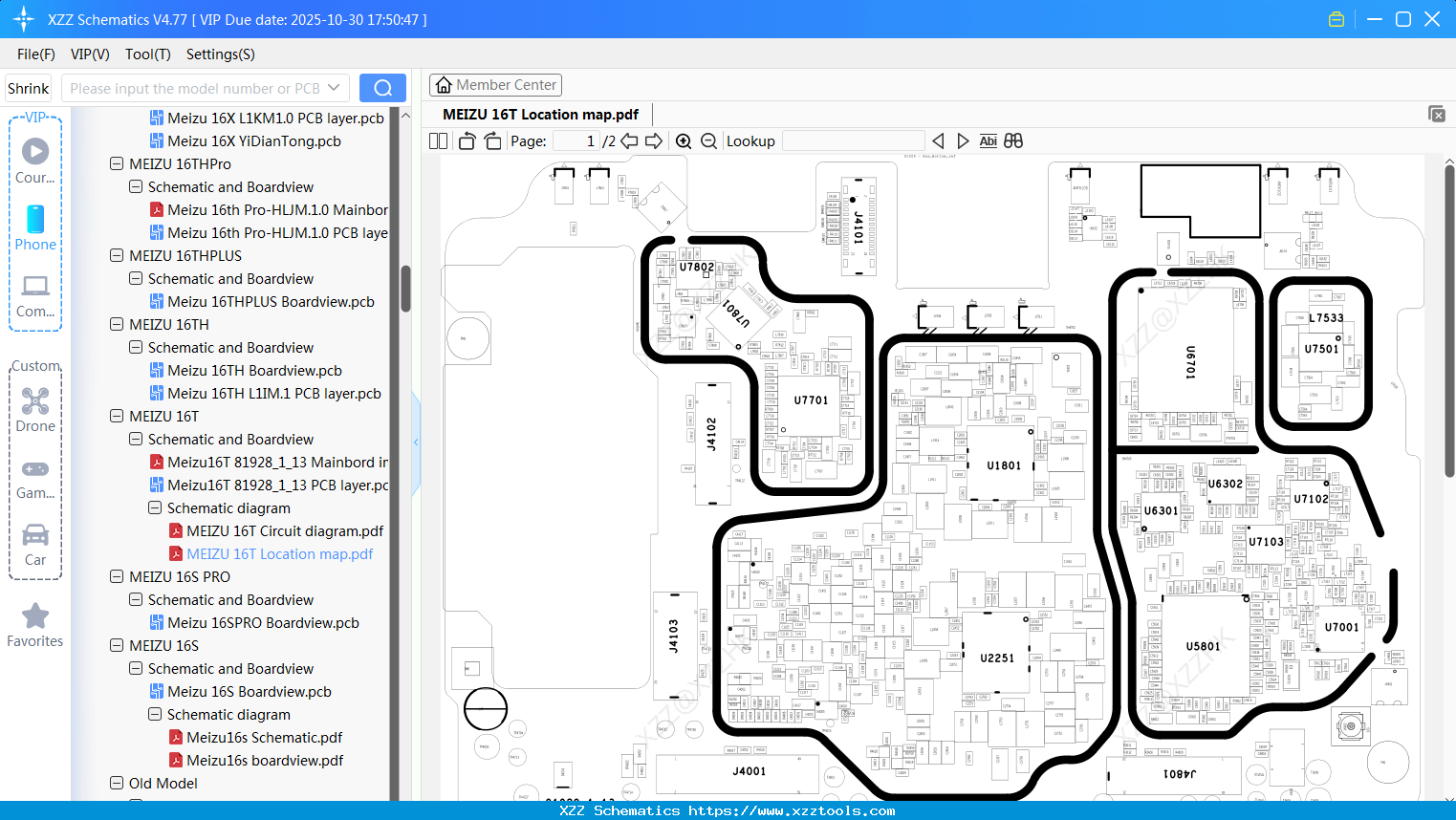Enable the two-page layout view icon
Screen dimensions: 1456x820
[437, 140]
